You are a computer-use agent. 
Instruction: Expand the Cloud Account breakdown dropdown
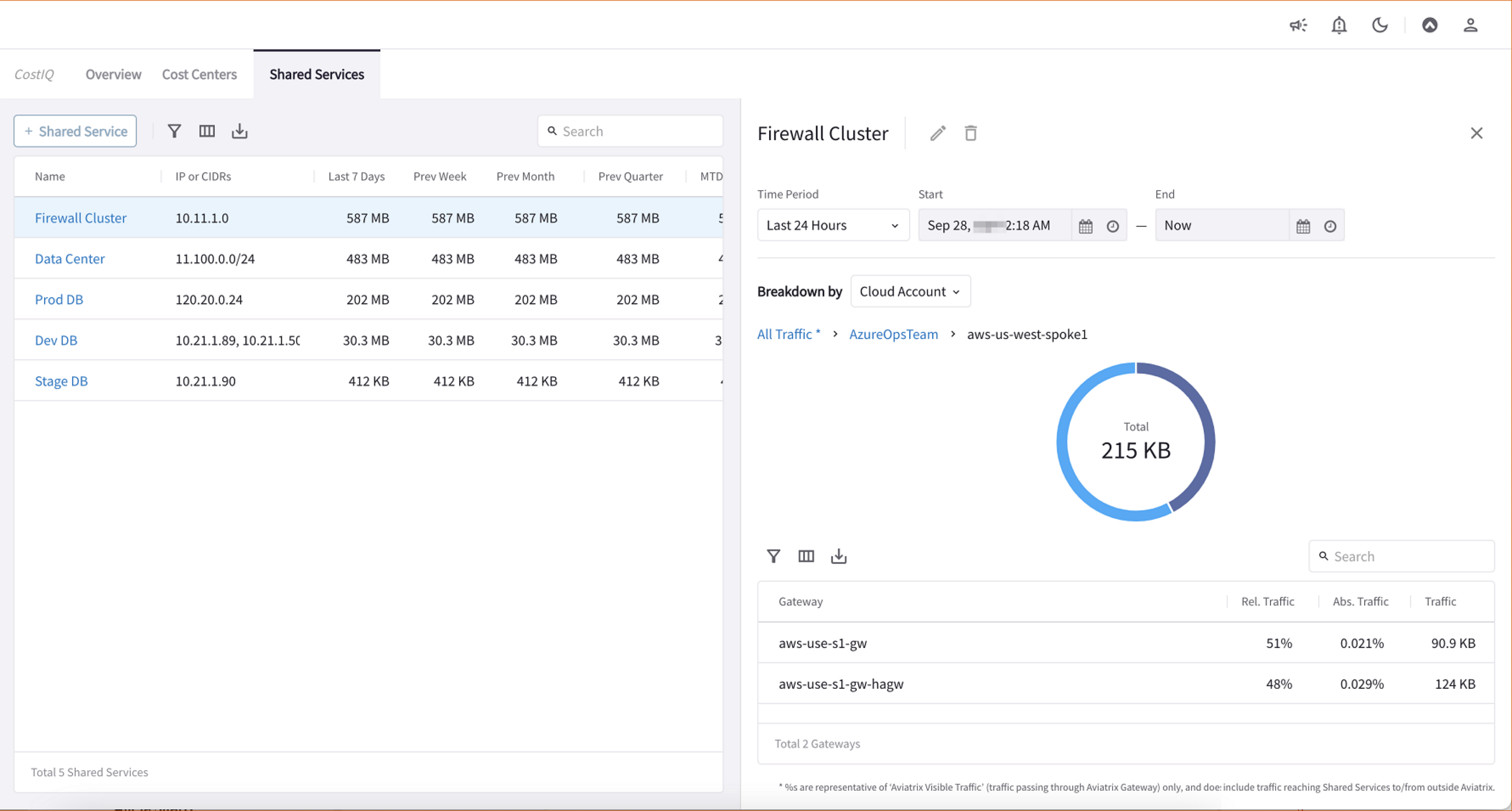[x=910, y=292]
